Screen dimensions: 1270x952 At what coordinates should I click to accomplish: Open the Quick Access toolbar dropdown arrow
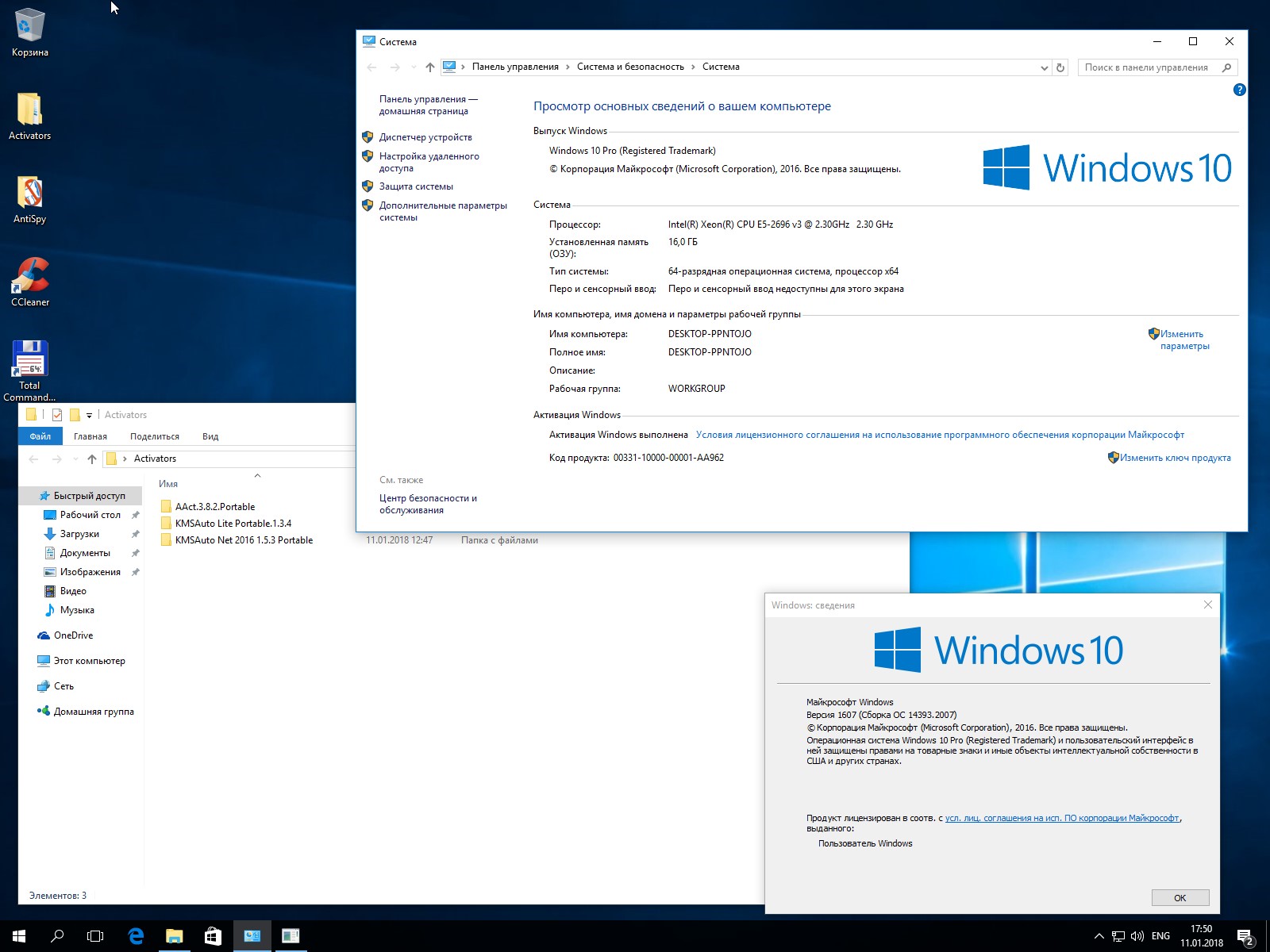coord(89,415)
